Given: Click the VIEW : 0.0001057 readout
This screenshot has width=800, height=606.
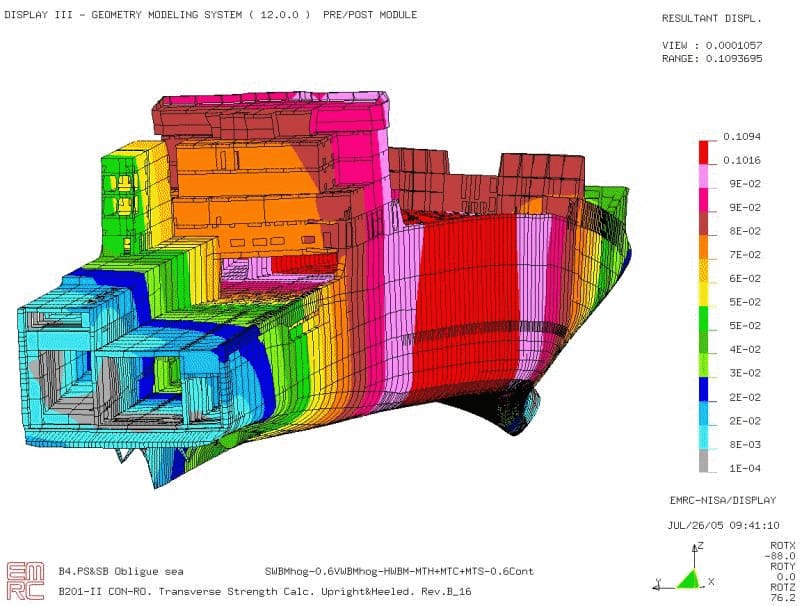Looking at the screenshot, I should [712, 45].
